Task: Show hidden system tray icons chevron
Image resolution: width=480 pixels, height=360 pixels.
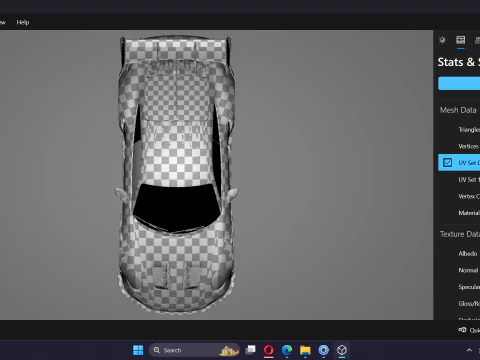Action: [x=469, y=350]
